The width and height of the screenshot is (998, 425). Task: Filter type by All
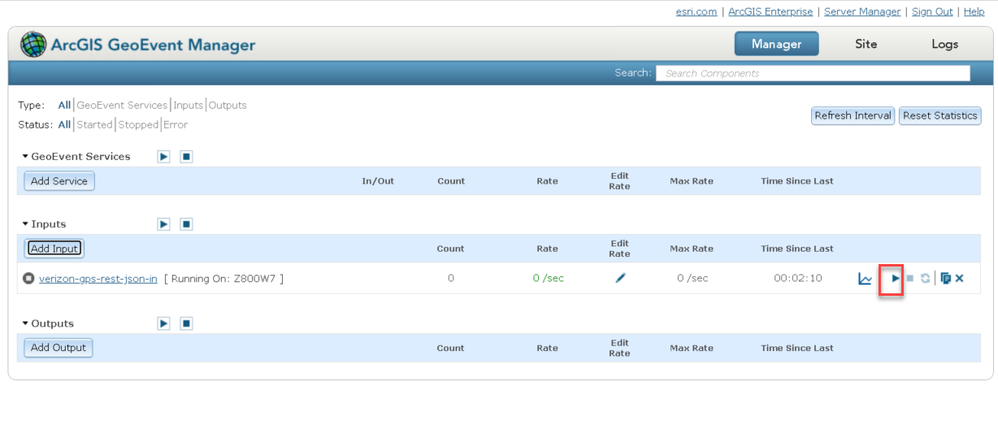click(64, 106)
